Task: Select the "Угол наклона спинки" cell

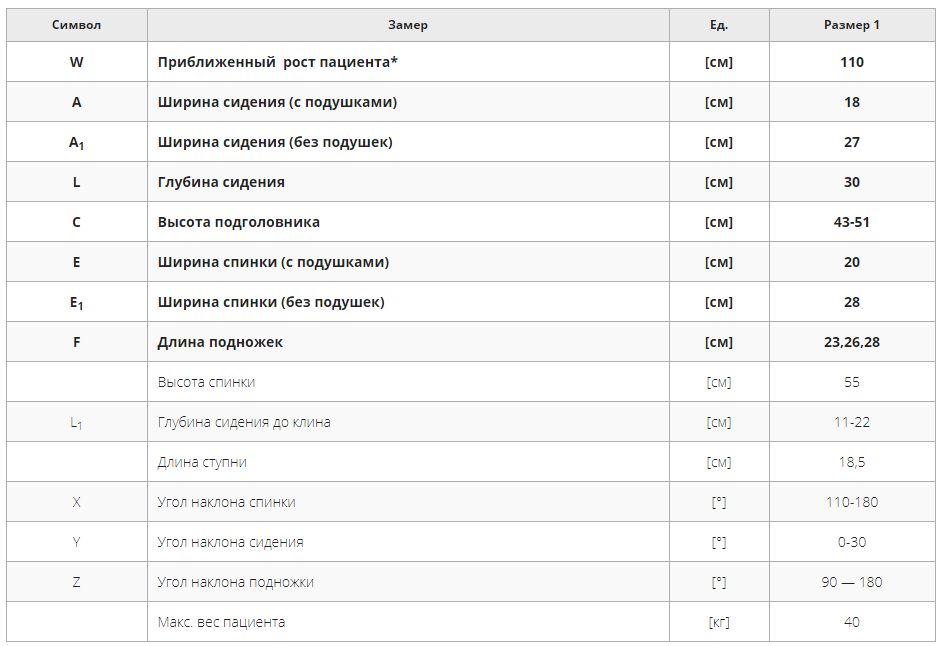Action: pyautogui.click(x=226, y=502)
